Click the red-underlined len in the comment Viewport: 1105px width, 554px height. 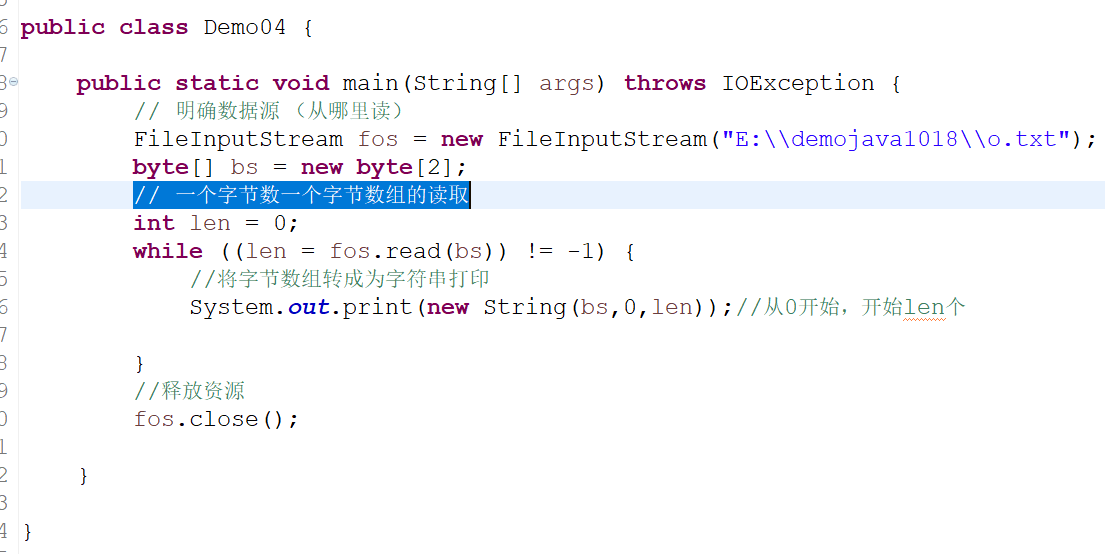(924, 308)
